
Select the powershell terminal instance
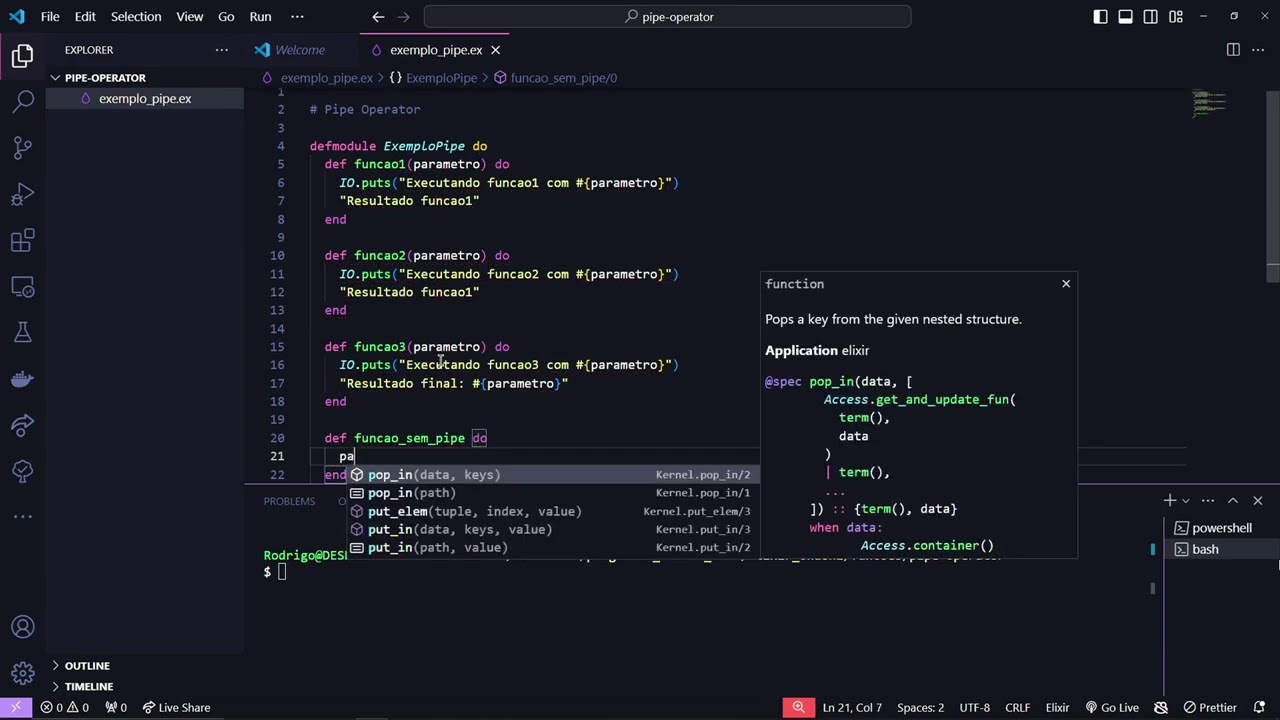pyautogui.click(x=1221, y=528)
